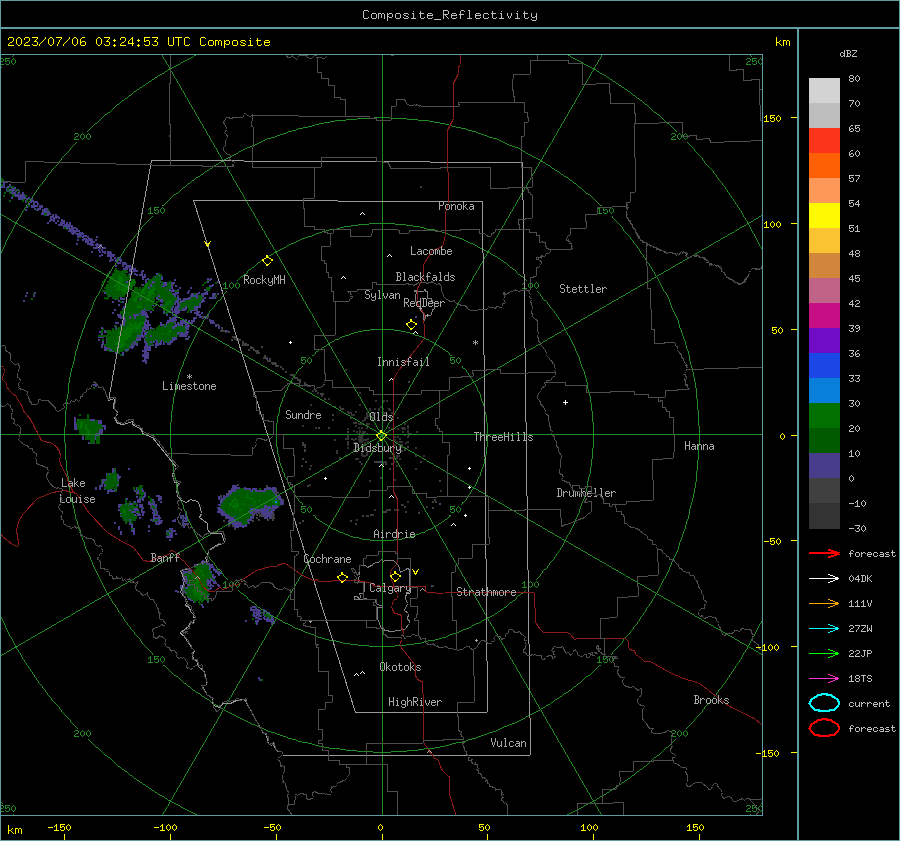Click the Olds label near radar center

(381, 417)
